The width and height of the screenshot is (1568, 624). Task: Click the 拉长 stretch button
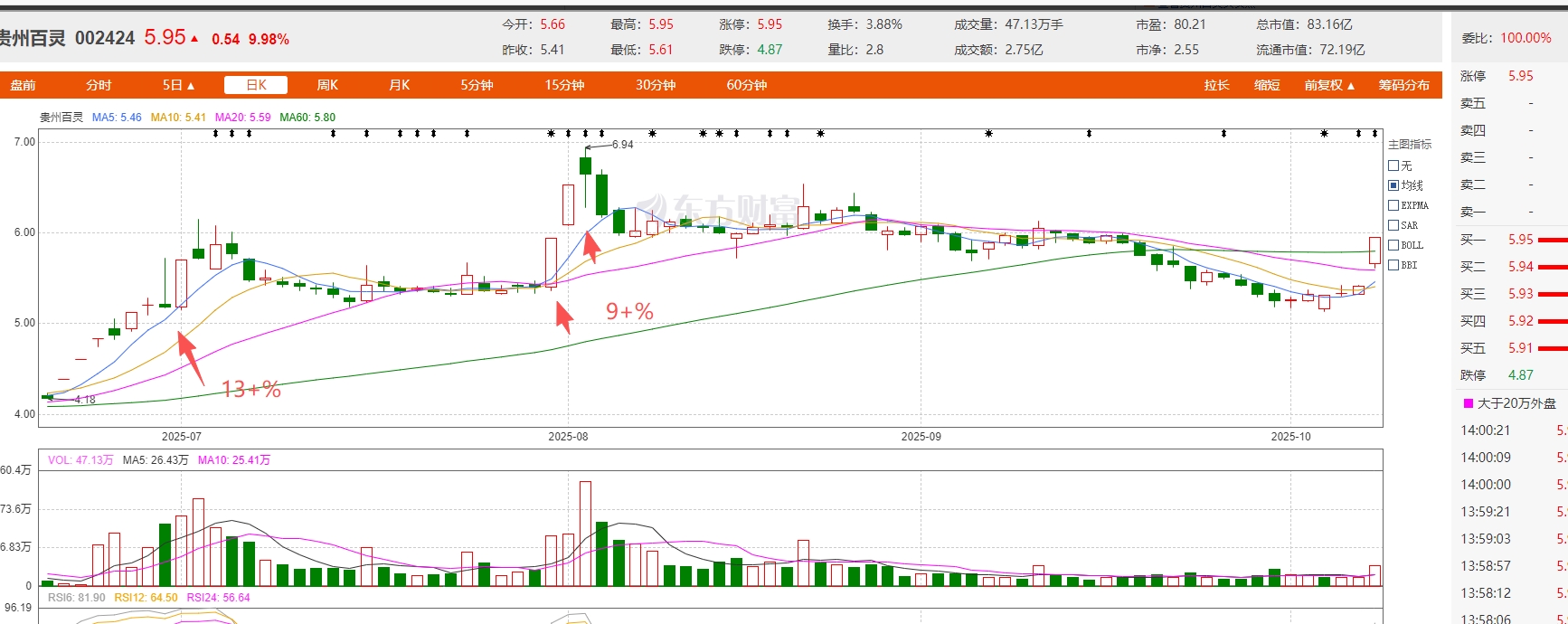[x=1216, y=85]
